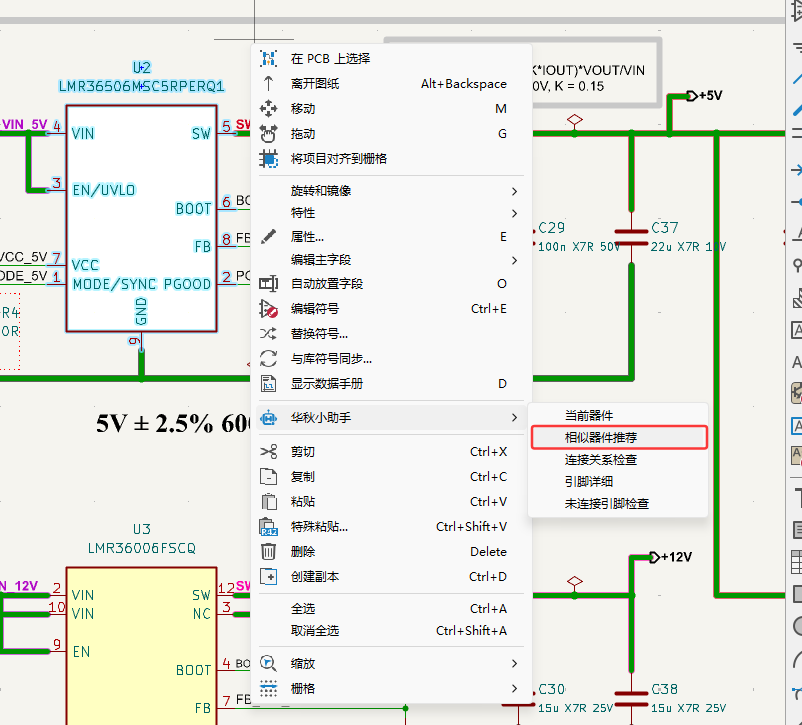Screen dimensions: 802x725
Task: Click the Cut (剪切) scissors icon
Action: click(268, 452)
